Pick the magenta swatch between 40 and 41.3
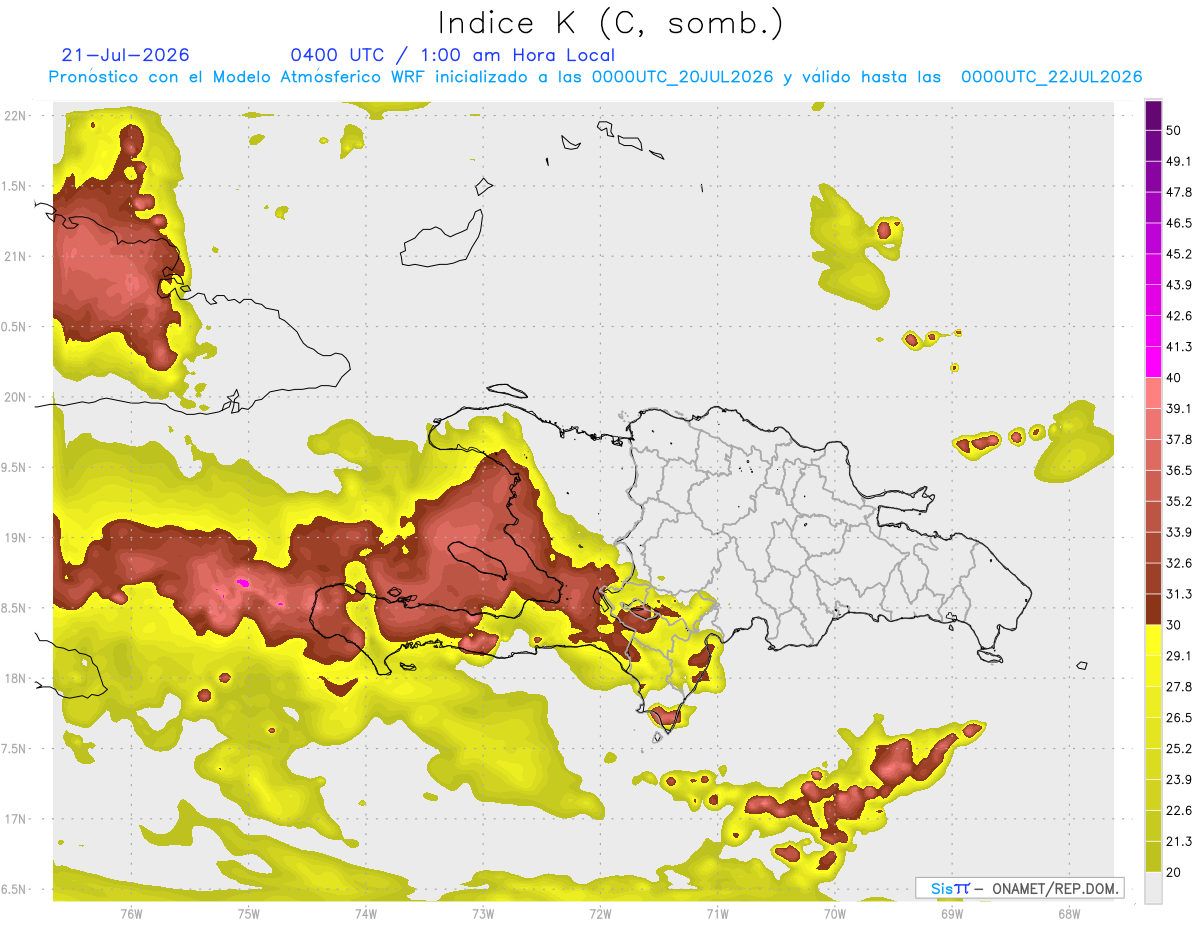 [1153, 363]
